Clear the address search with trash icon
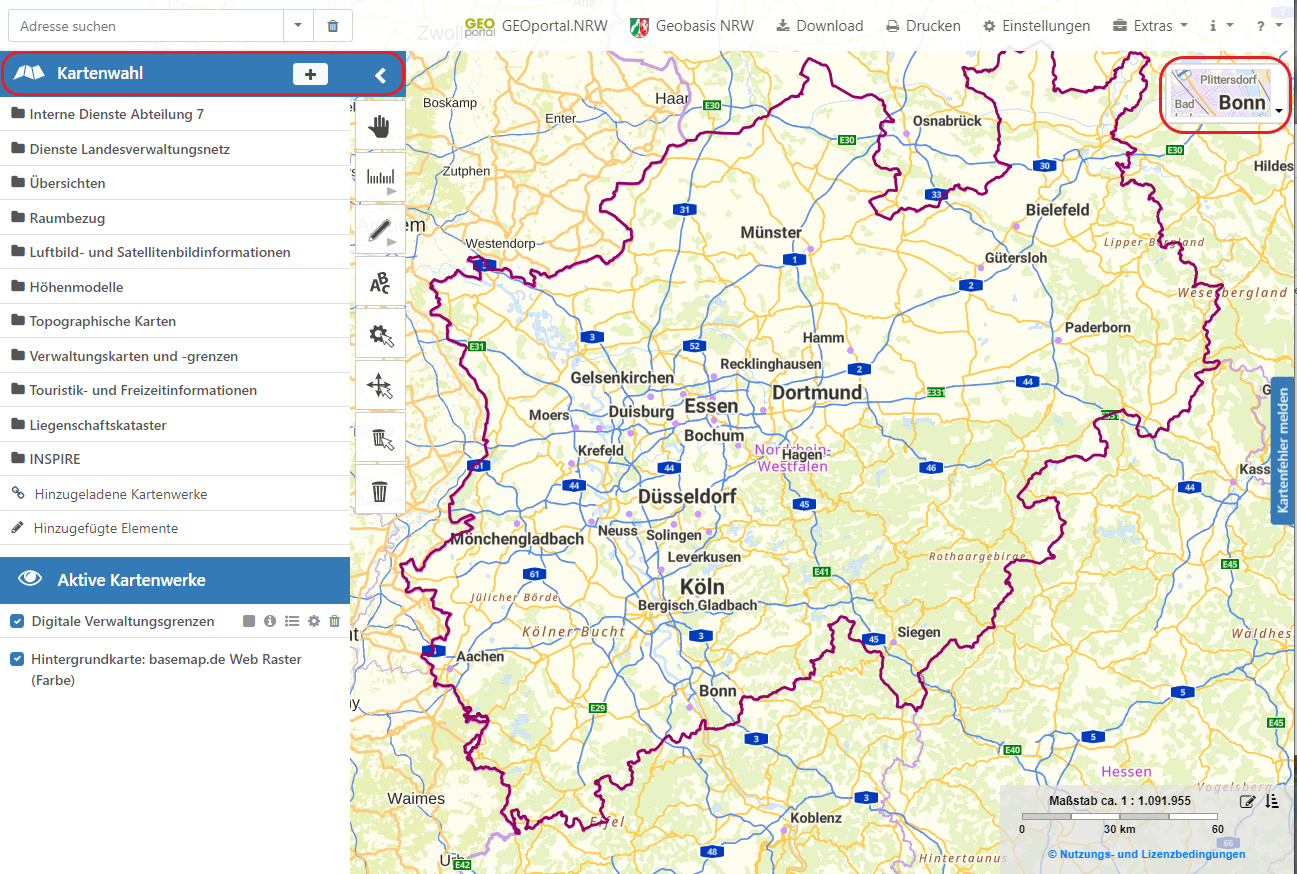 coord(333,26)
